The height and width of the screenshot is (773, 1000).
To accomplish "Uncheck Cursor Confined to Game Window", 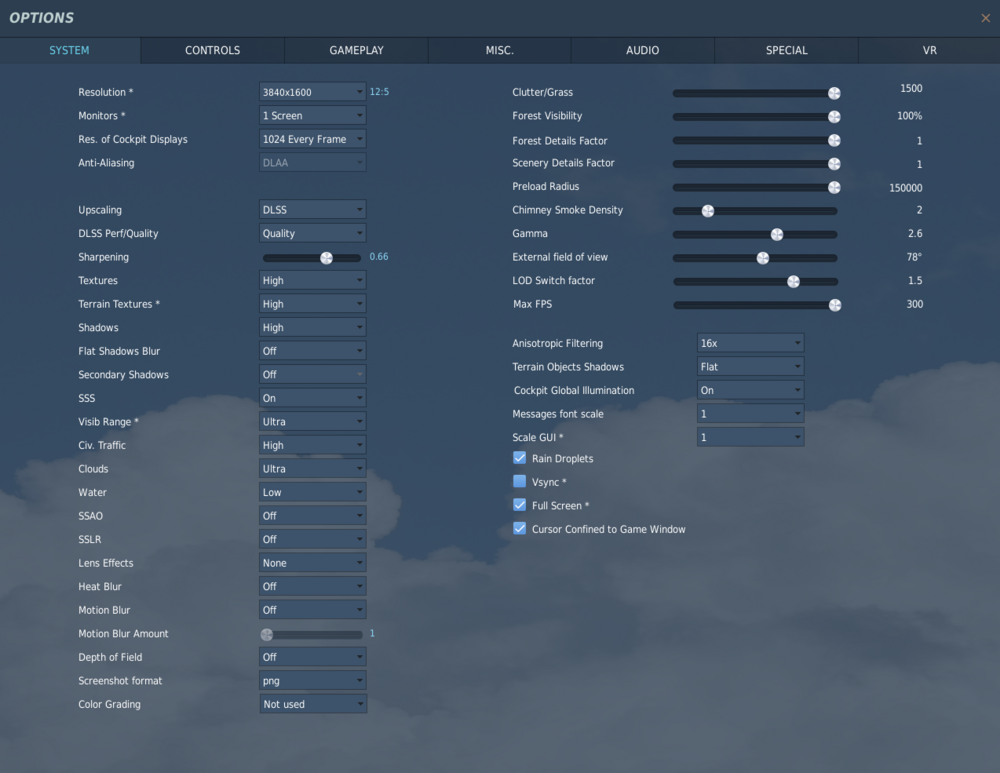I will tap(520, 529).
